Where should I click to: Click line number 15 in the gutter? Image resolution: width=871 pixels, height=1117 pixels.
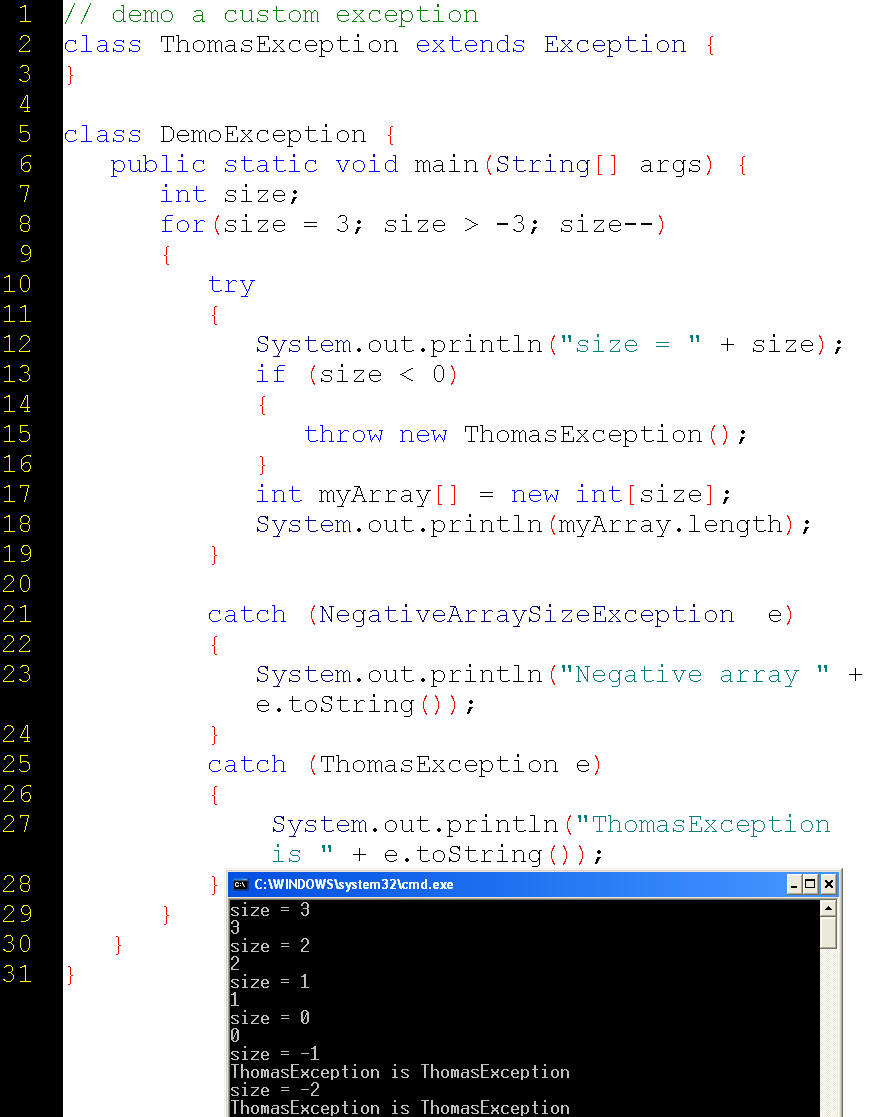17,434
